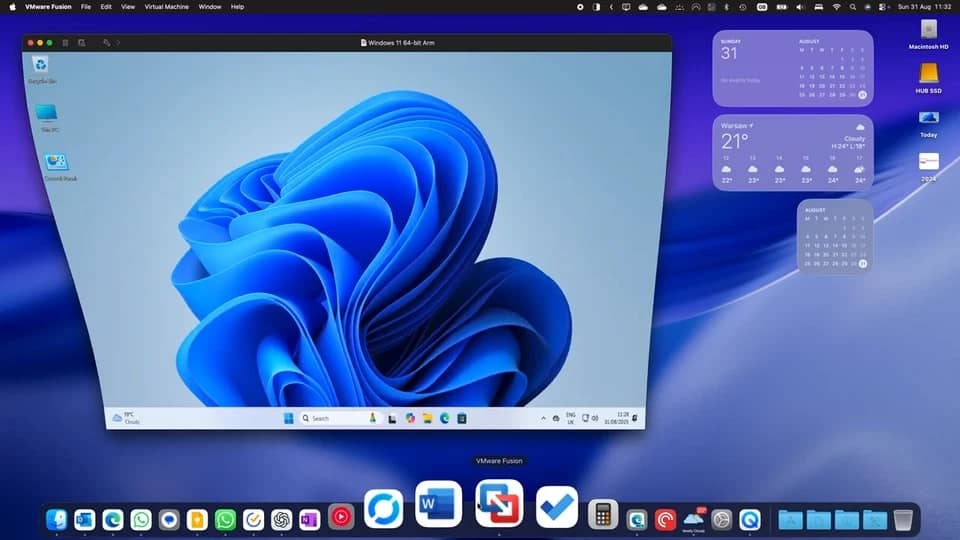Open Pocket Casts from the Dock

pos(665,519)
